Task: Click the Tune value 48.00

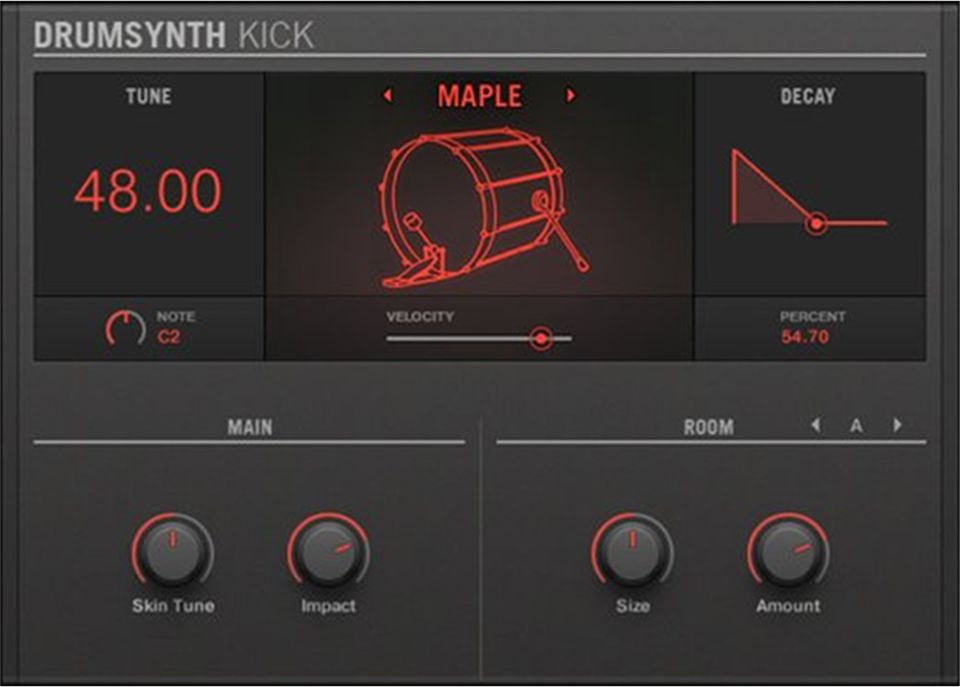Action: (x=148, y=191)
